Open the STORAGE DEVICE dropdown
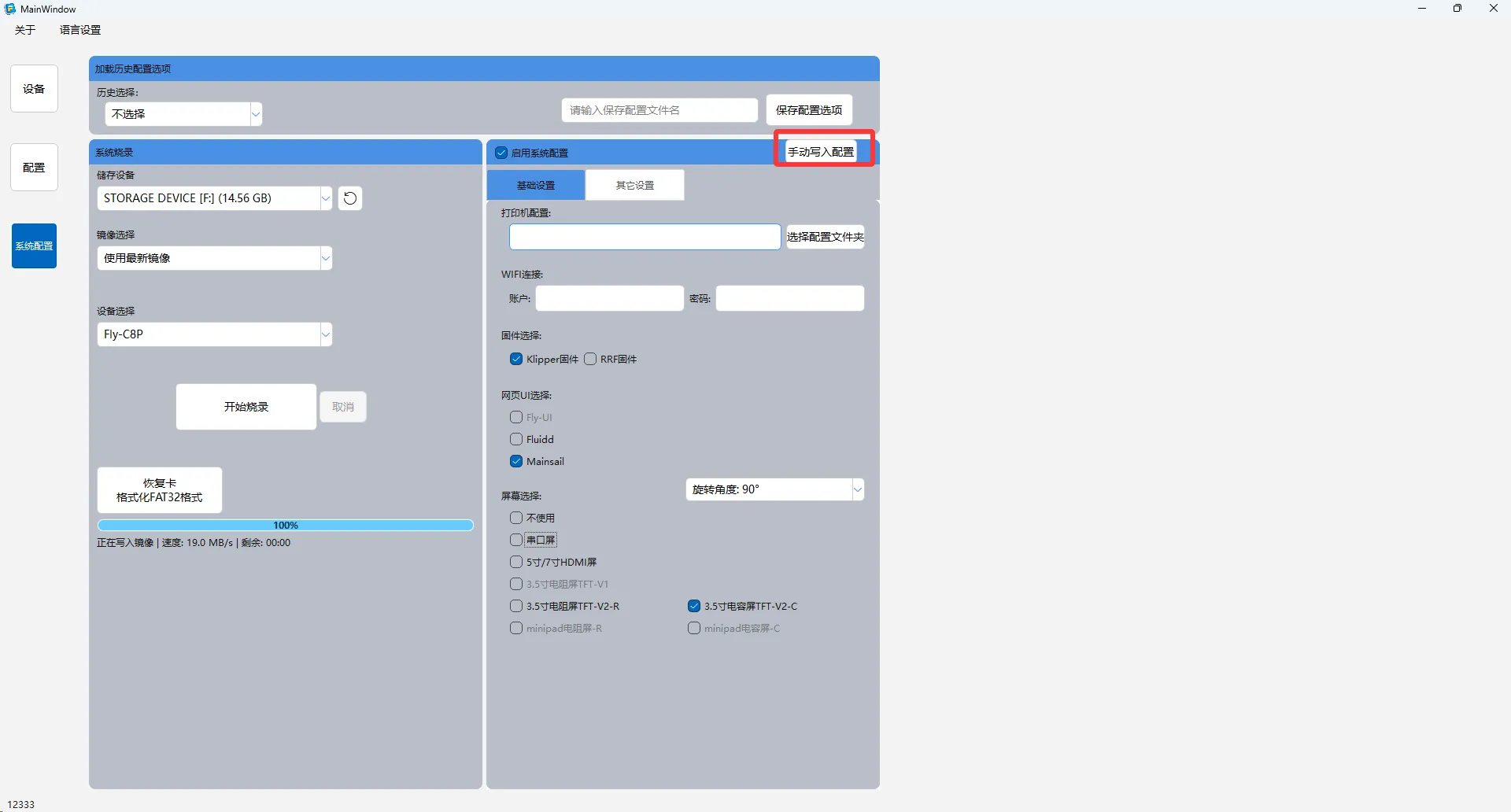Screen dimensions: 1511x812 [214, 198]
